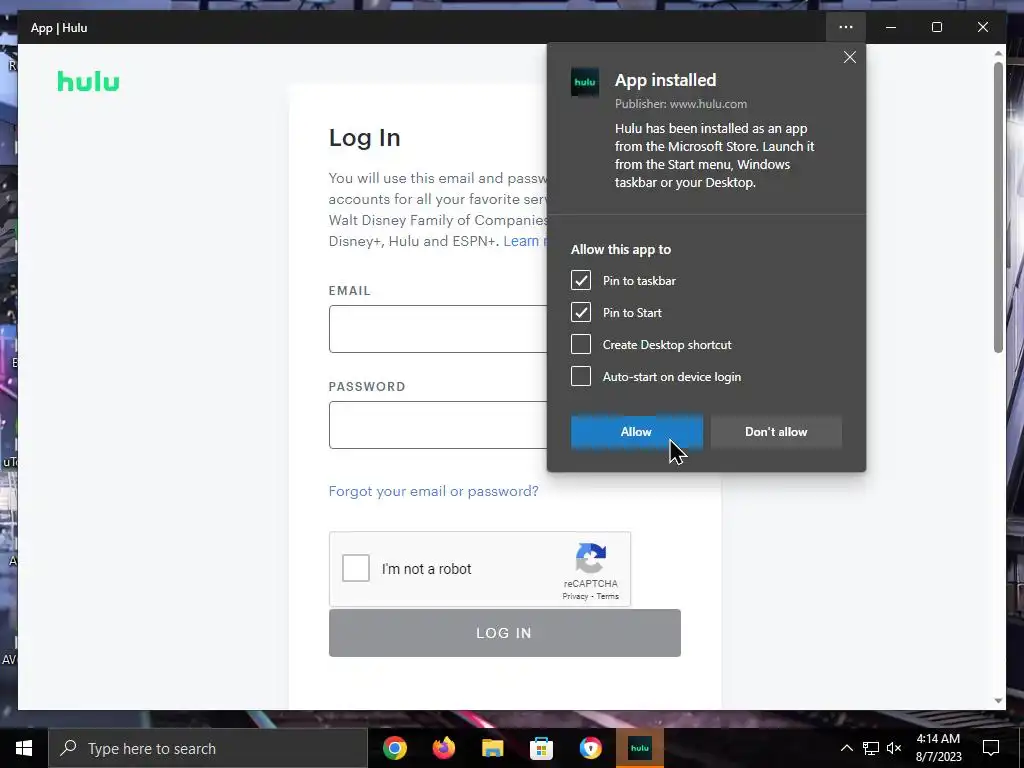
Task: Click the reCAPTCHA logo icon
Action: click(591, 558)
